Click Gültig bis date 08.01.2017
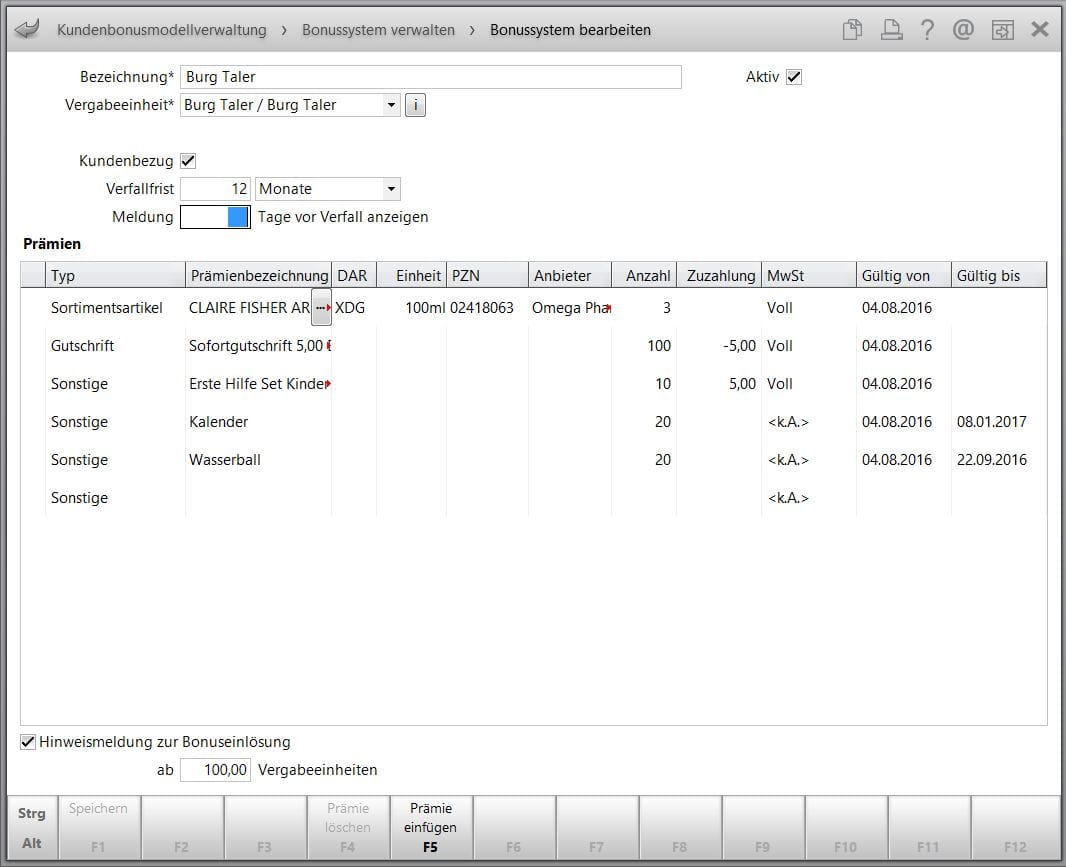Image resolution: width=1066 pixels, height=867 pixels. [991, 422]
